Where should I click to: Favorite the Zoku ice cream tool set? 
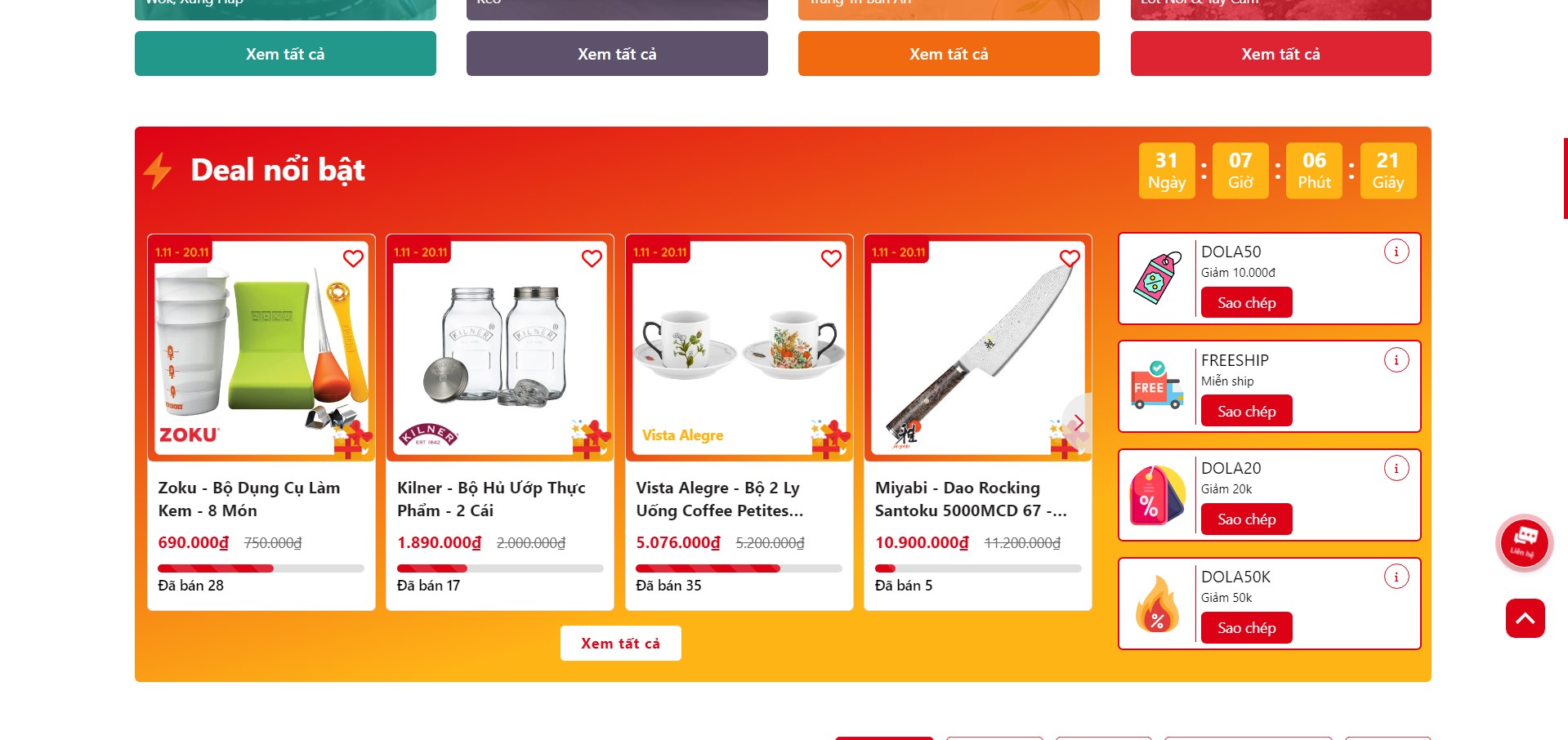pos(353,258)
